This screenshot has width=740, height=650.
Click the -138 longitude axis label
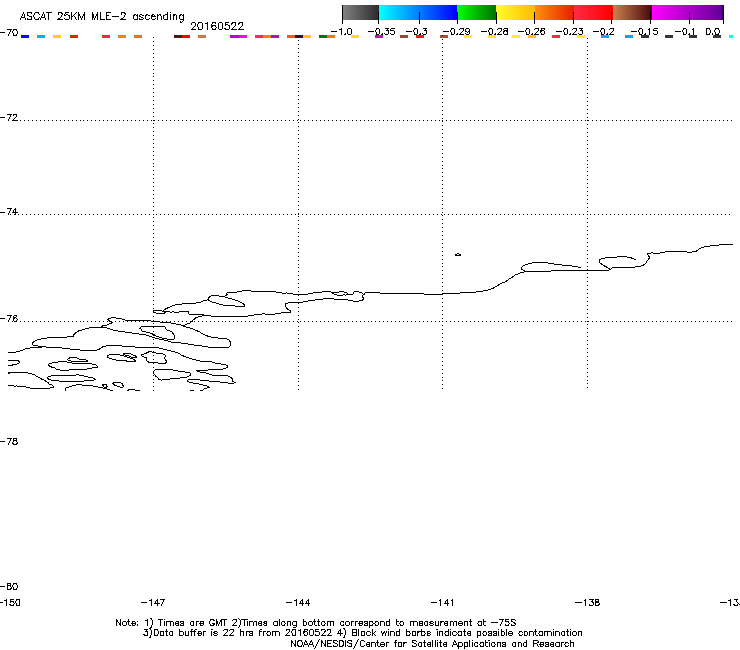pyautogui.click(x=588, y=602)
